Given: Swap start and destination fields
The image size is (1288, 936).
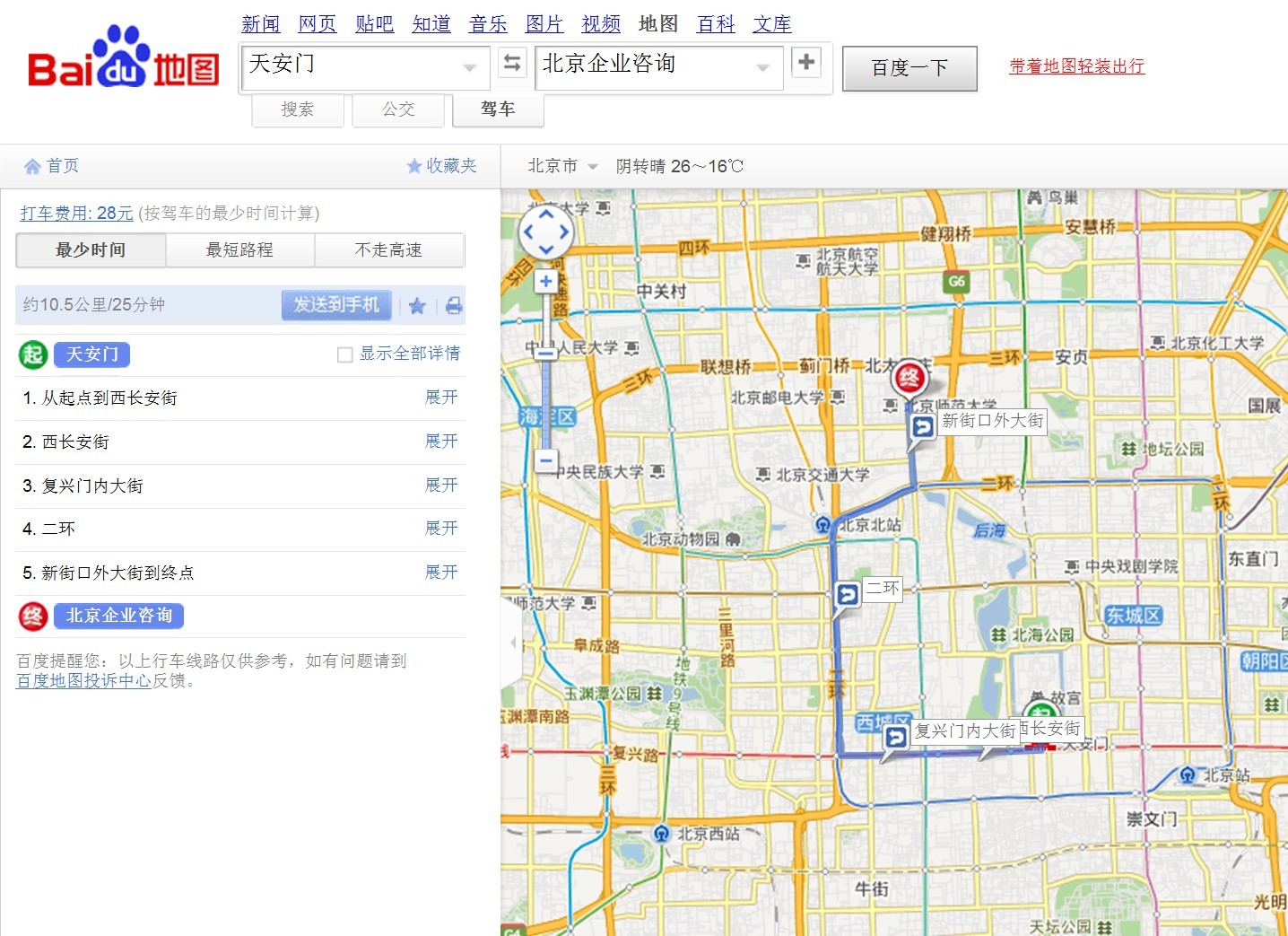Looking at the screenshot, I should coord(512,63).
